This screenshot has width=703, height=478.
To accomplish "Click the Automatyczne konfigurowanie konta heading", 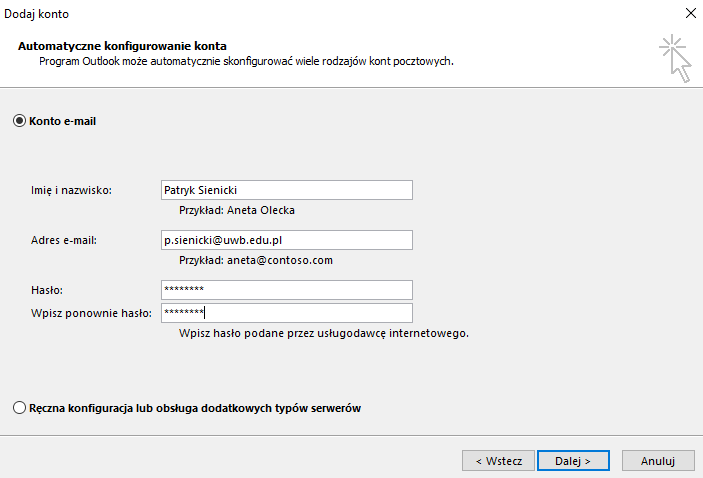I will [122, 46].
